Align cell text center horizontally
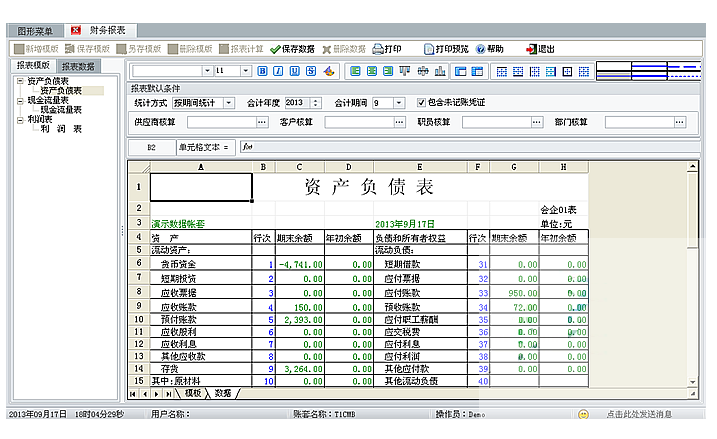 pyautogui.click(x=372, y=71)
